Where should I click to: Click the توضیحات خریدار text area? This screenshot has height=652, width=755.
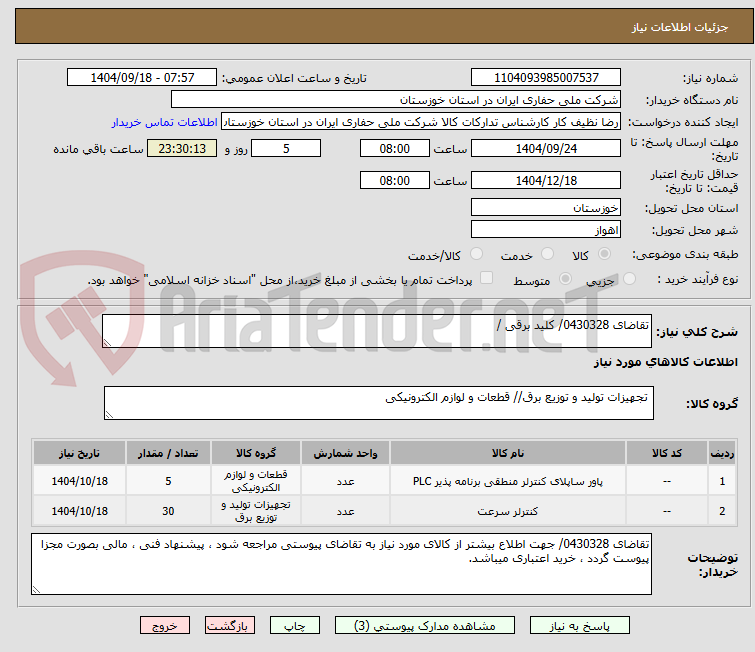pos(341,563)
